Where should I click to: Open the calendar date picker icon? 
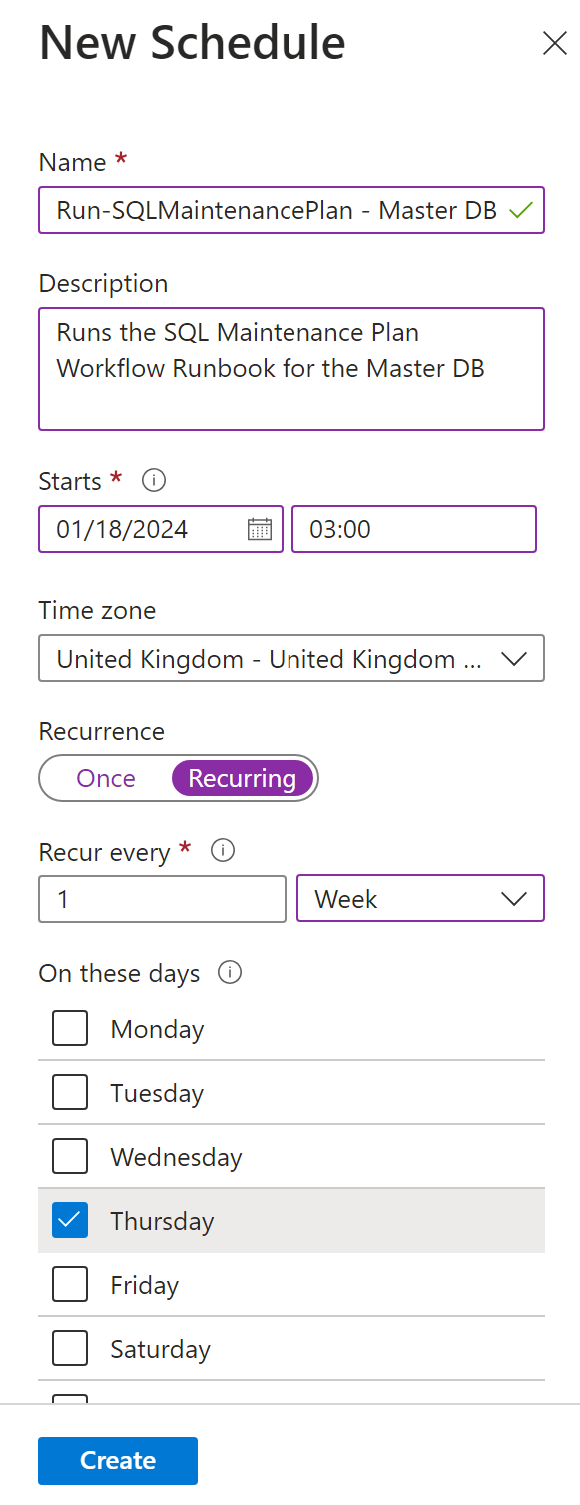tap(259, 529)
